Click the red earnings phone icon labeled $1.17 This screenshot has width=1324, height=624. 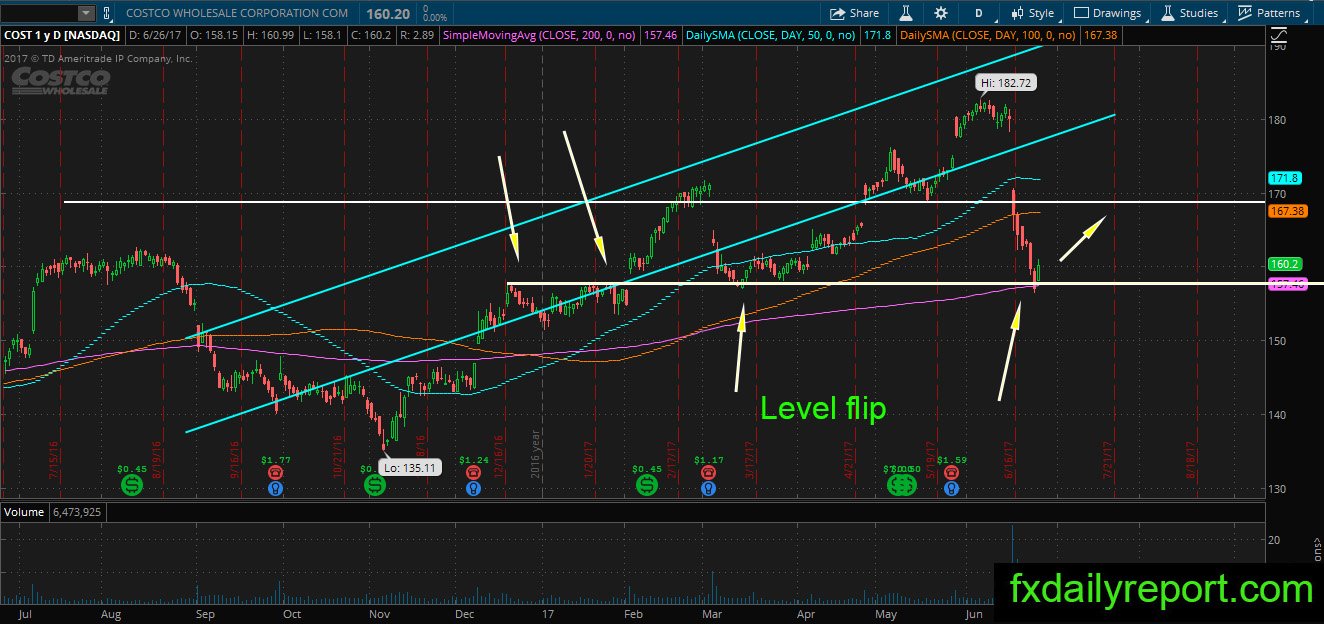pyautogui.click(x=708, y=472)
